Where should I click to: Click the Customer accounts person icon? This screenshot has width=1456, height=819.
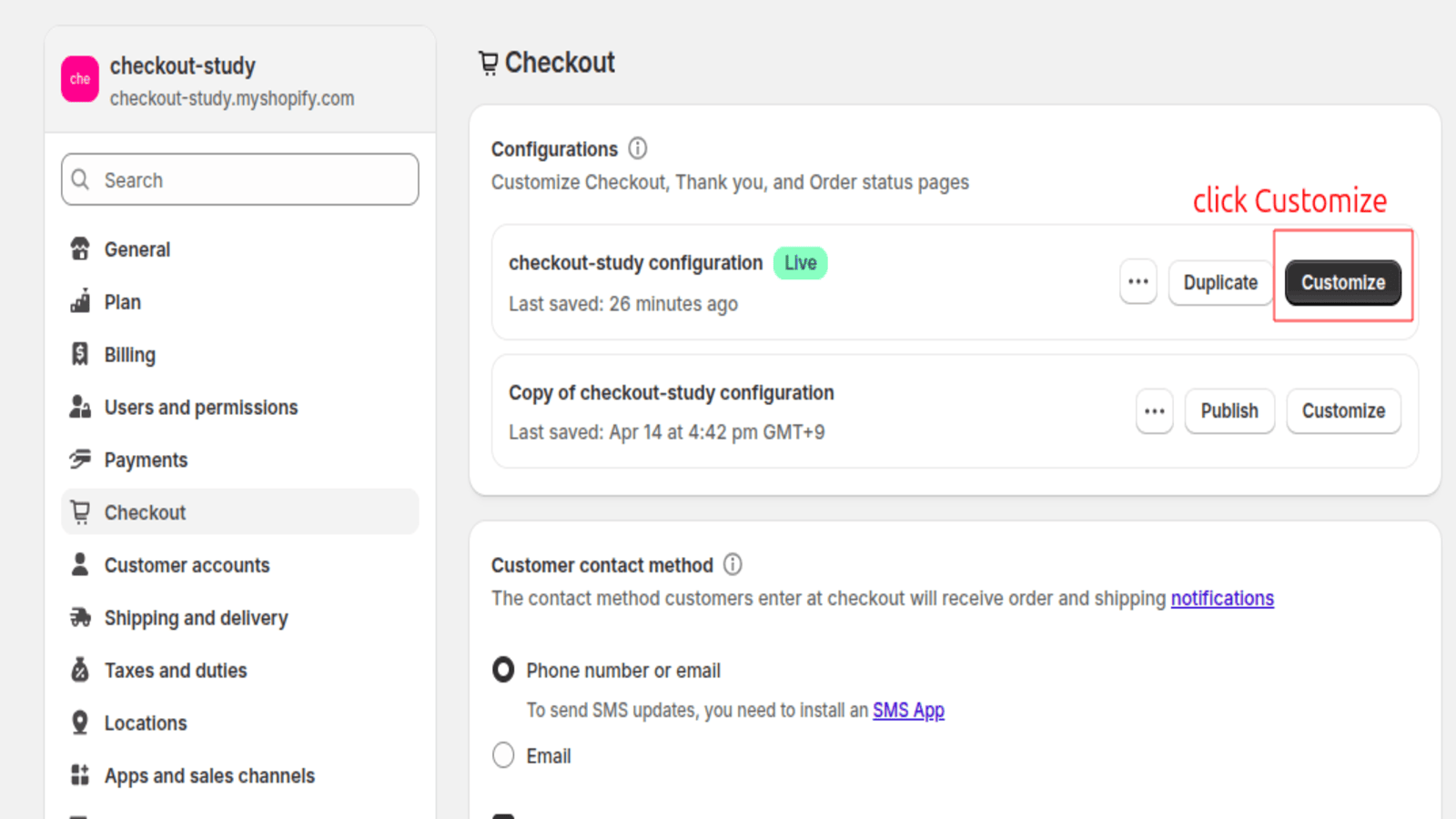tap(80, 564)
